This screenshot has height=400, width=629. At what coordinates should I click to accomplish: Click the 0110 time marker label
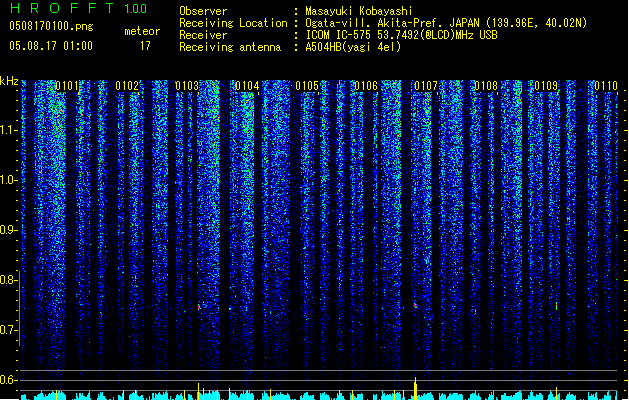[606, 86]
